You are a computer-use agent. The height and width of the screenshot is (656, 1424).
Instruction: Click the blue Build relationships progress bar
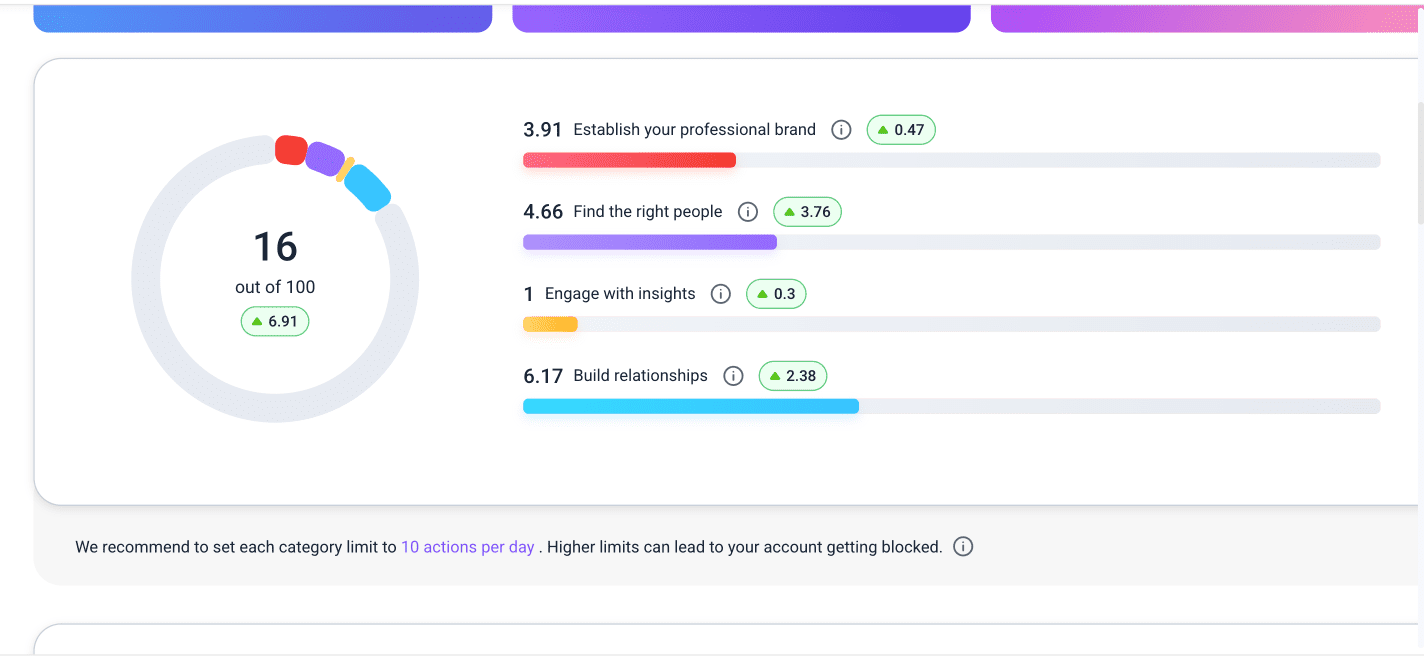tap(690, 406)
